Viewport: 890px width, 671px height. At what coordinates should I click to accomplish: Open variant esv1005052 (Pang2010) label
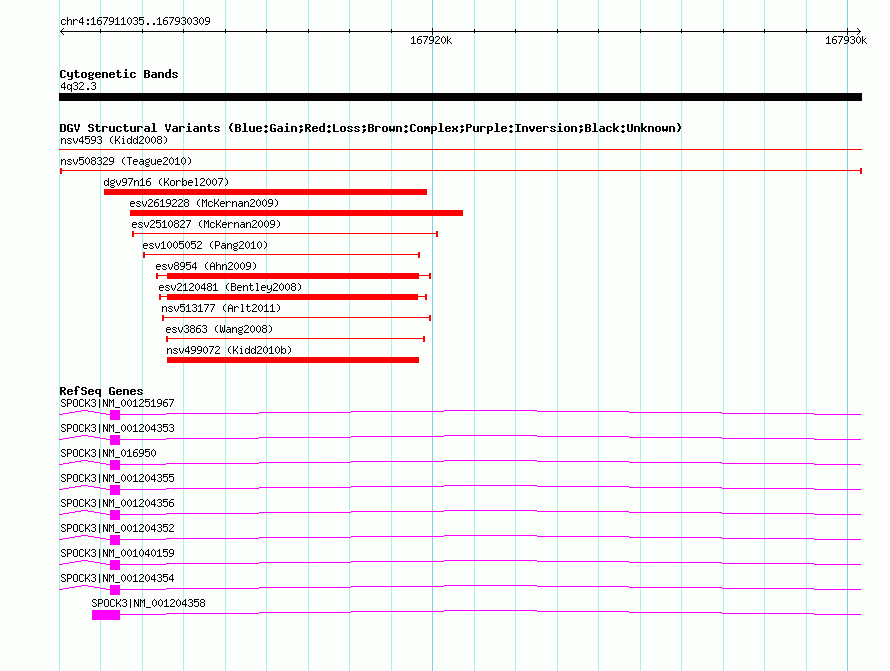pyautogui.click(x=205, y=245)
